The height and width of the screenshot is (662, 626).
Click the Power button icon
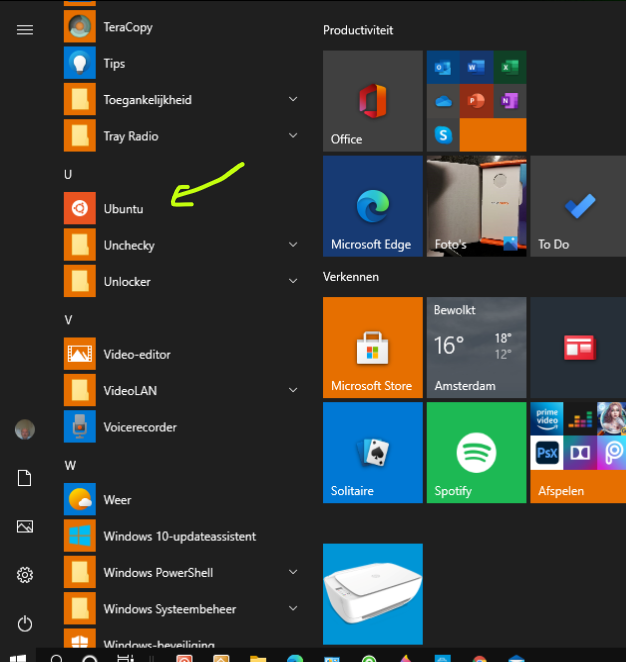25,623
